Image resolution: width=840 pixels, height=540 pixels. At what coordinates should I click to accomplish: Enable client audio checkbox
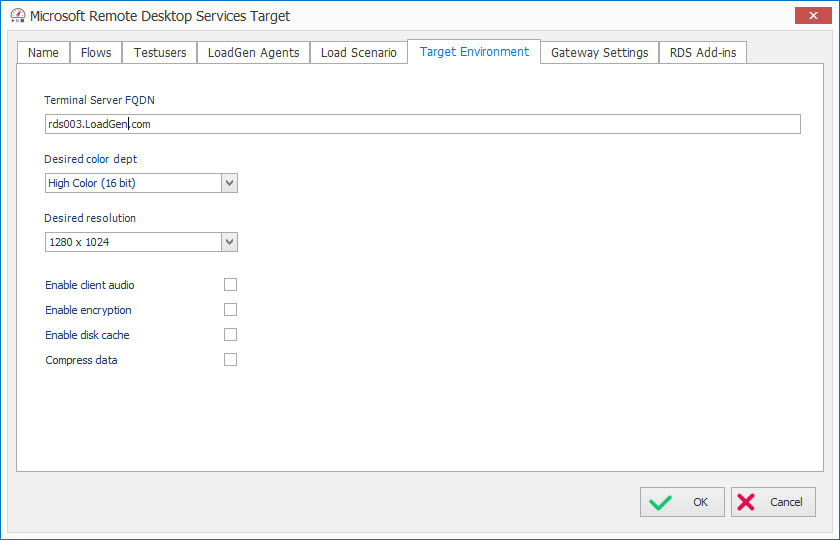230,284
